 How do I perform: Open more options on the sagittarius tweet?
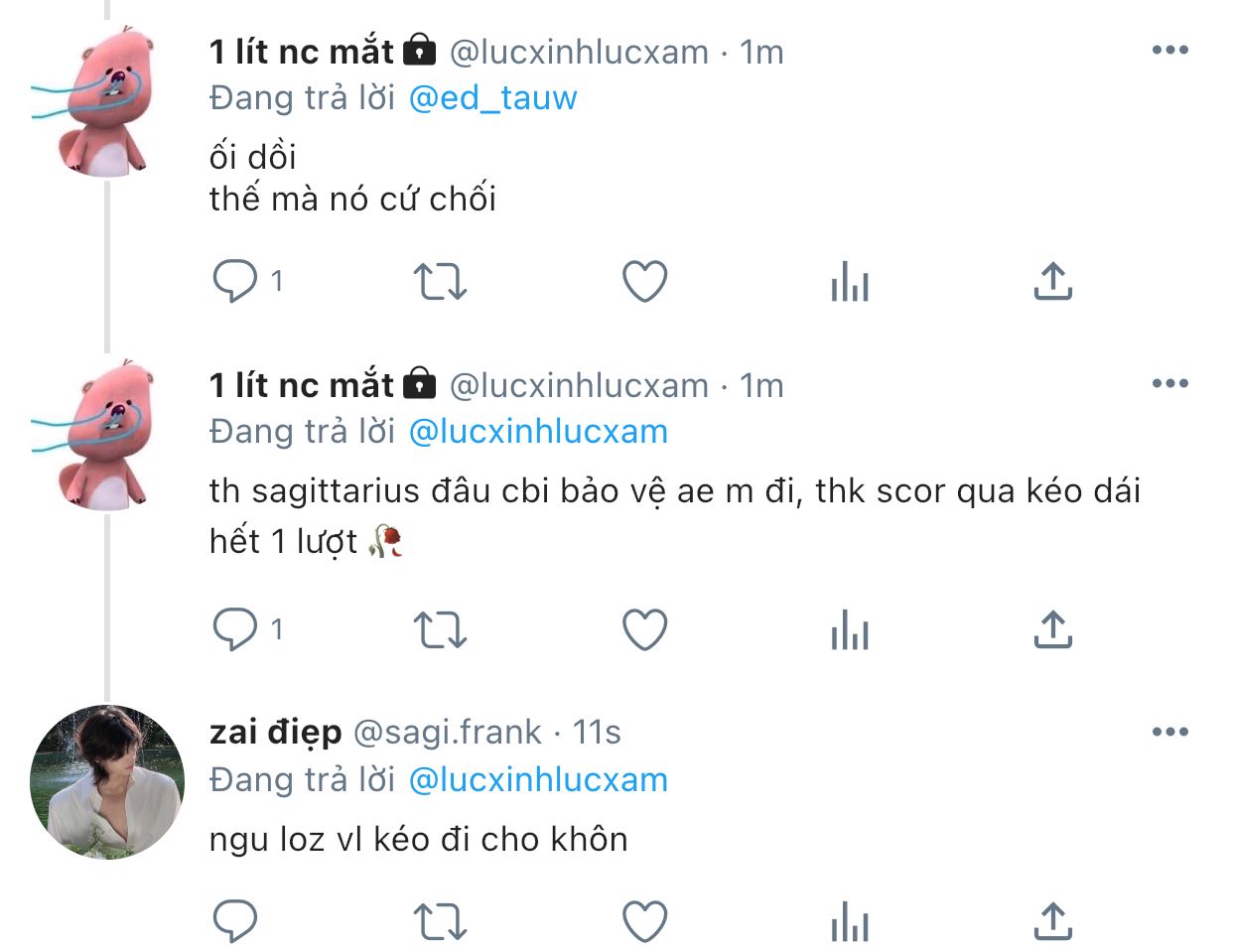[x=1169, y=384]
